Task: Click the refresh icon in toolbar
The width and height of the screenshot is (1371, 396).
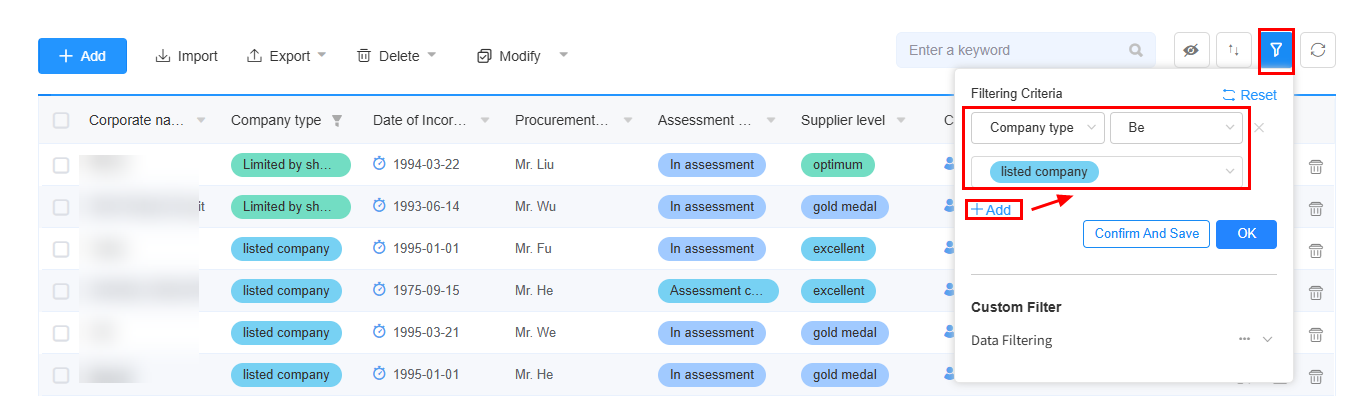Action: point(1317,50)
